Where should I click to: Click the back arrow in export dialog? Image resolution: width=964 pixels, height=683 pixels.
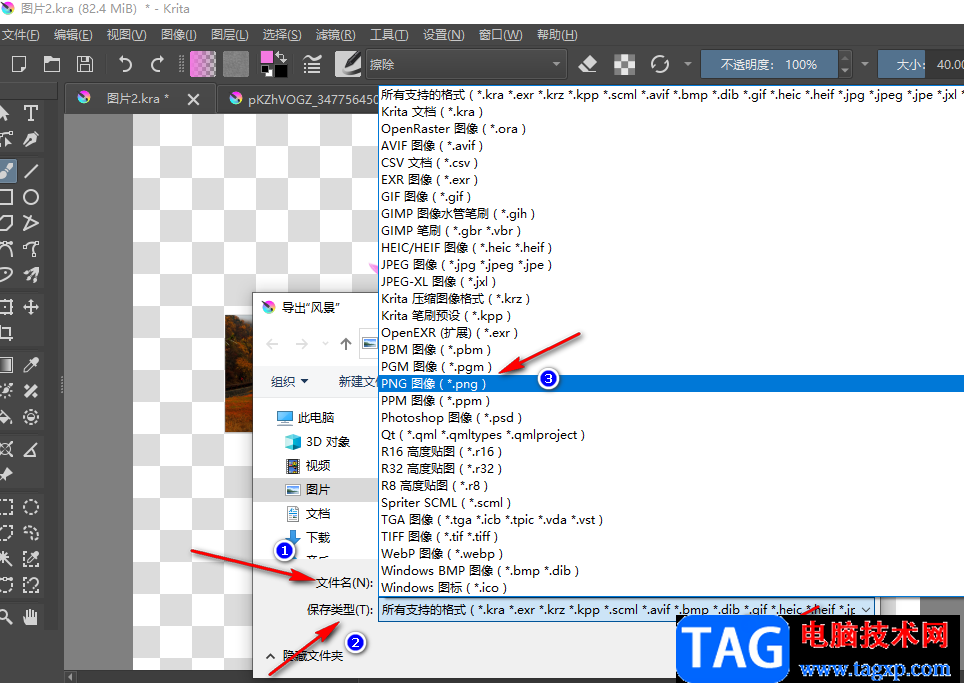pos(273,344)
